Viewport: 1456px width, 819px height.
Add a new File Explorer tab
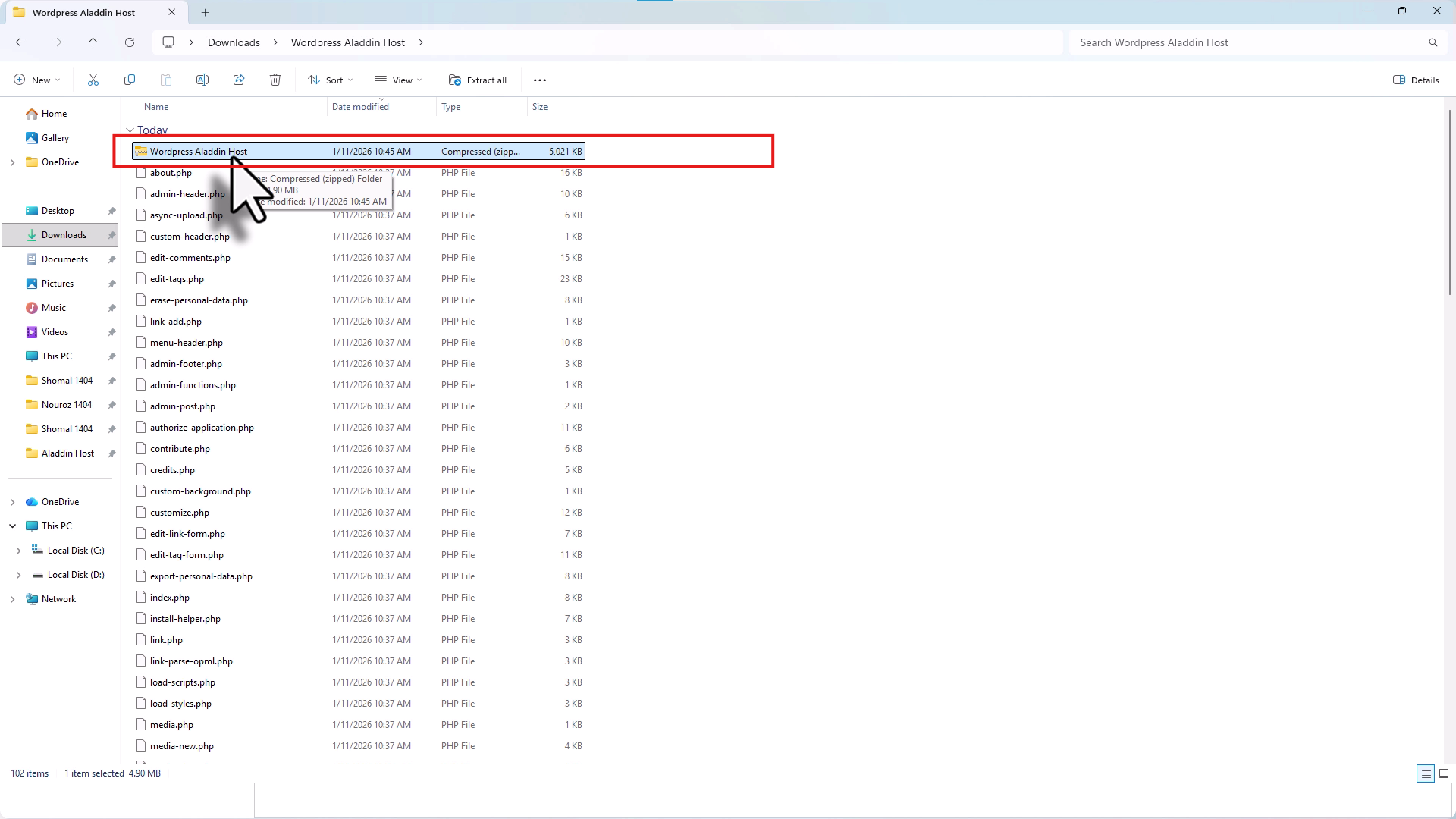point(205,12)
